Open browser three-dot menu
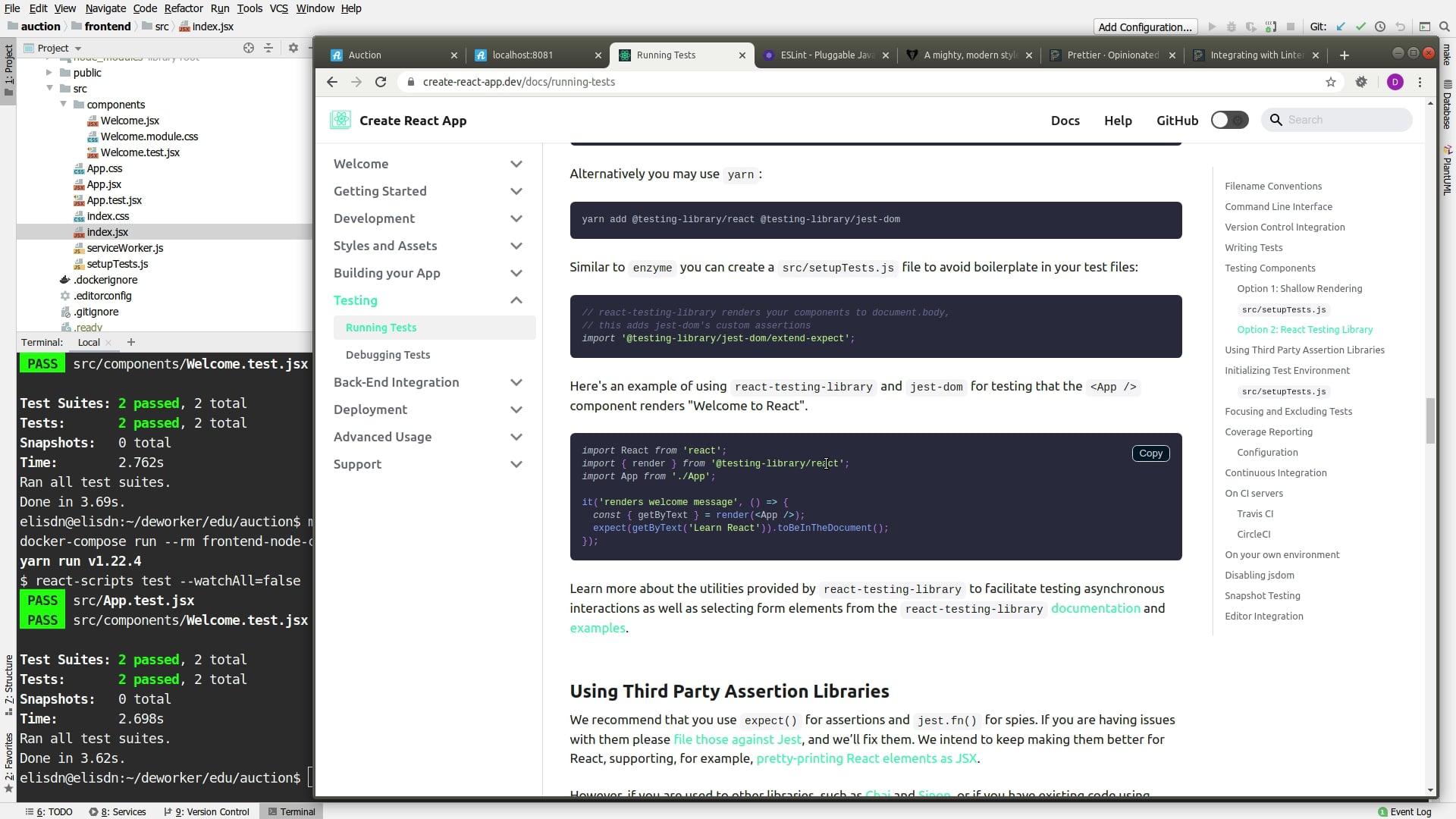Image resolution: width=1456 pixels, height=819 pixels. (1420, 82)
